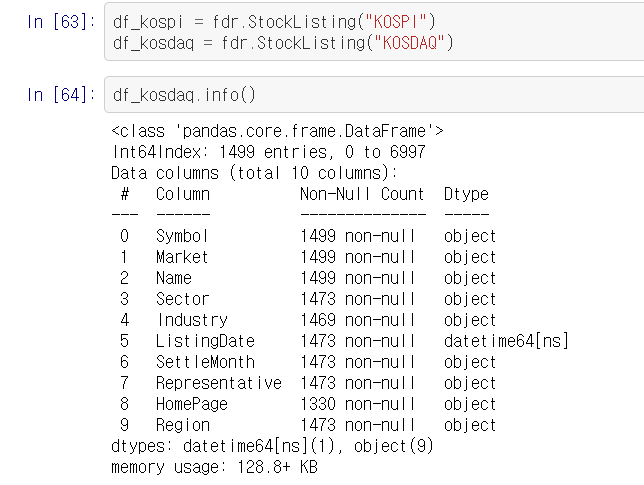Click the 'Region' column name
The image size is (644, 485).
pos(183,424)
